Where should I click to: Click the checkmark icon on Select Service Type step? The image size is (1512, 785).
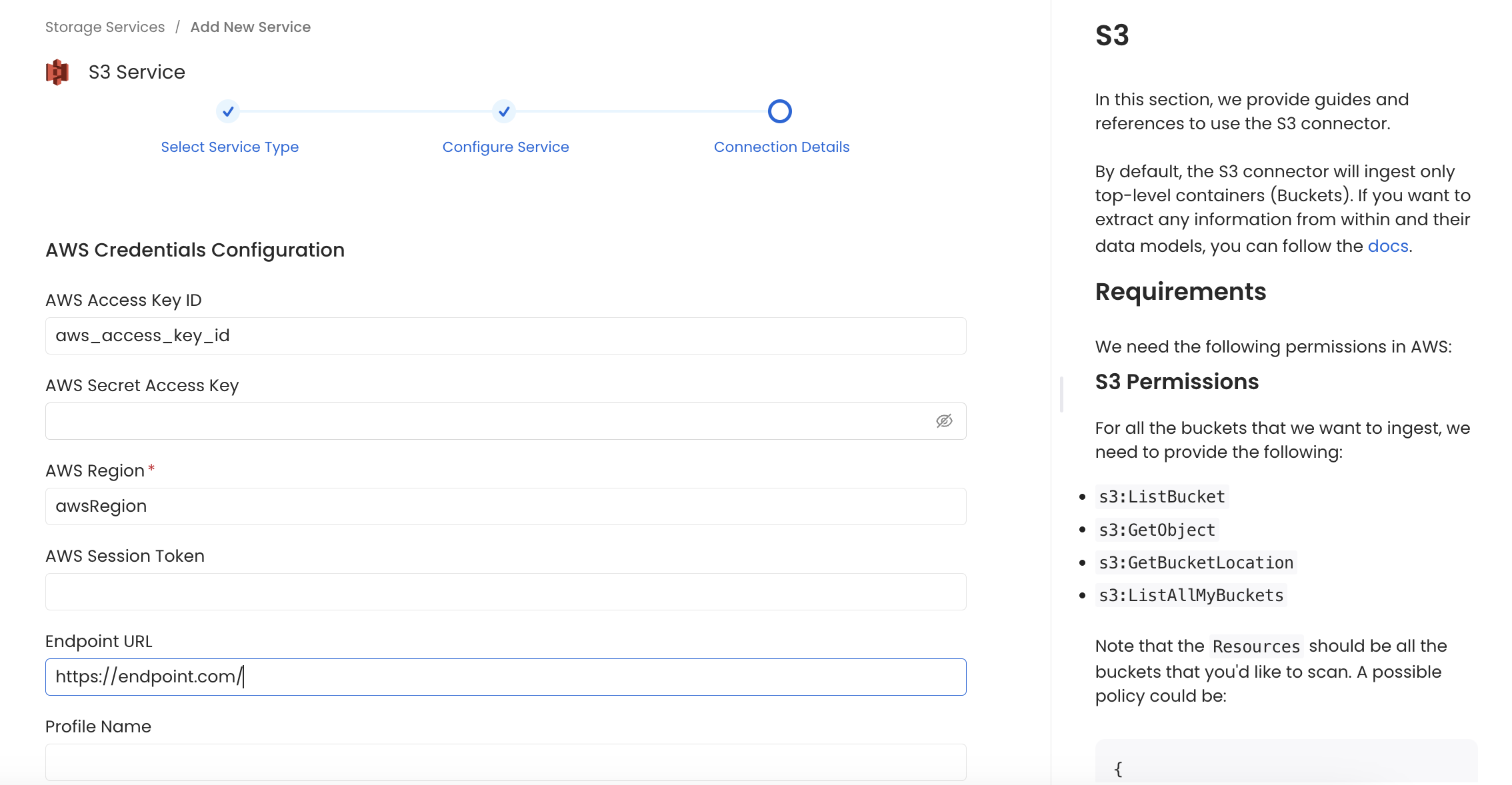pos(228,111)
